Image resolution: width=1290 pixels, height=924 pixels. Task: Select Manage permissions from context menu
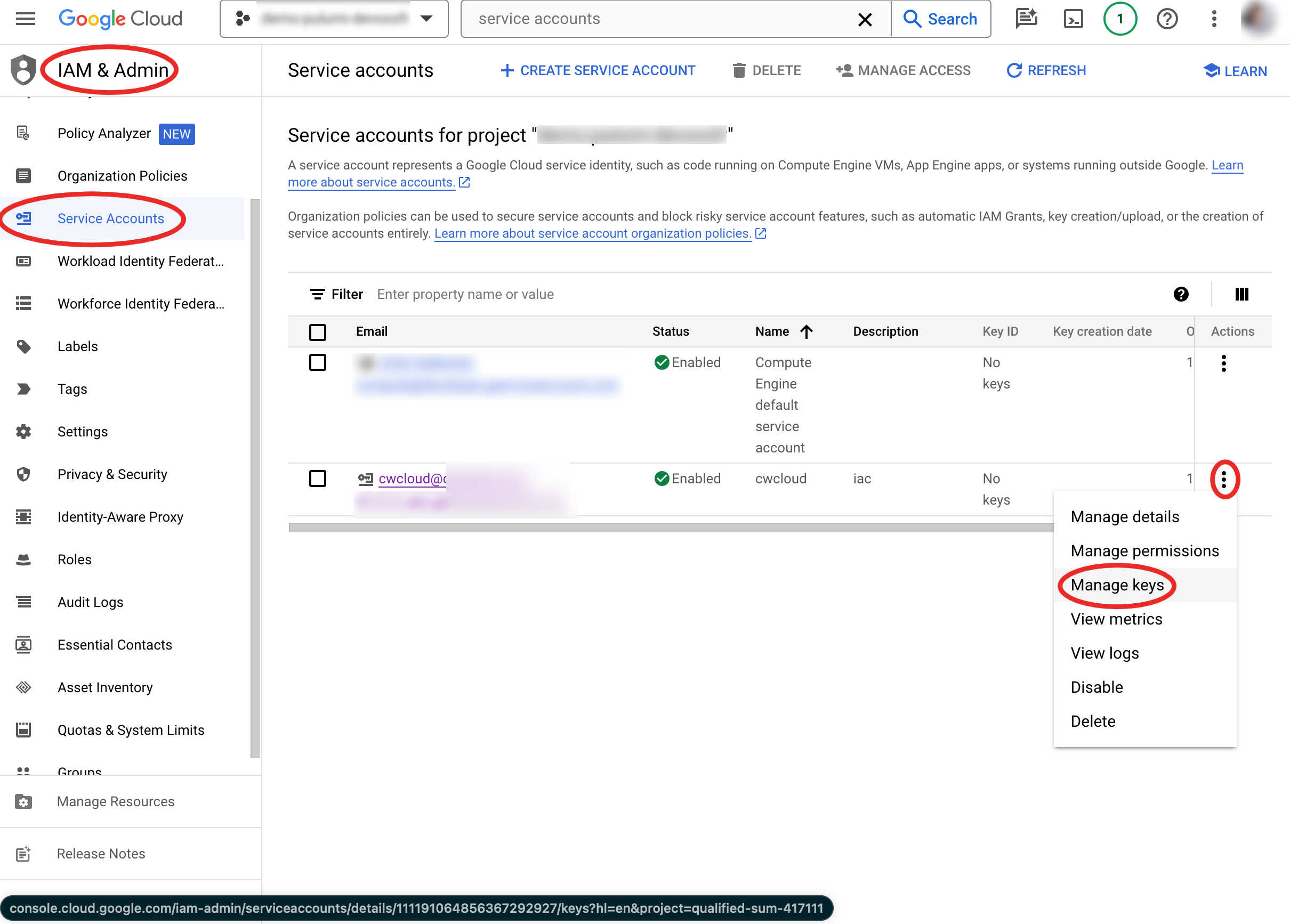[x=1144, y=551]
